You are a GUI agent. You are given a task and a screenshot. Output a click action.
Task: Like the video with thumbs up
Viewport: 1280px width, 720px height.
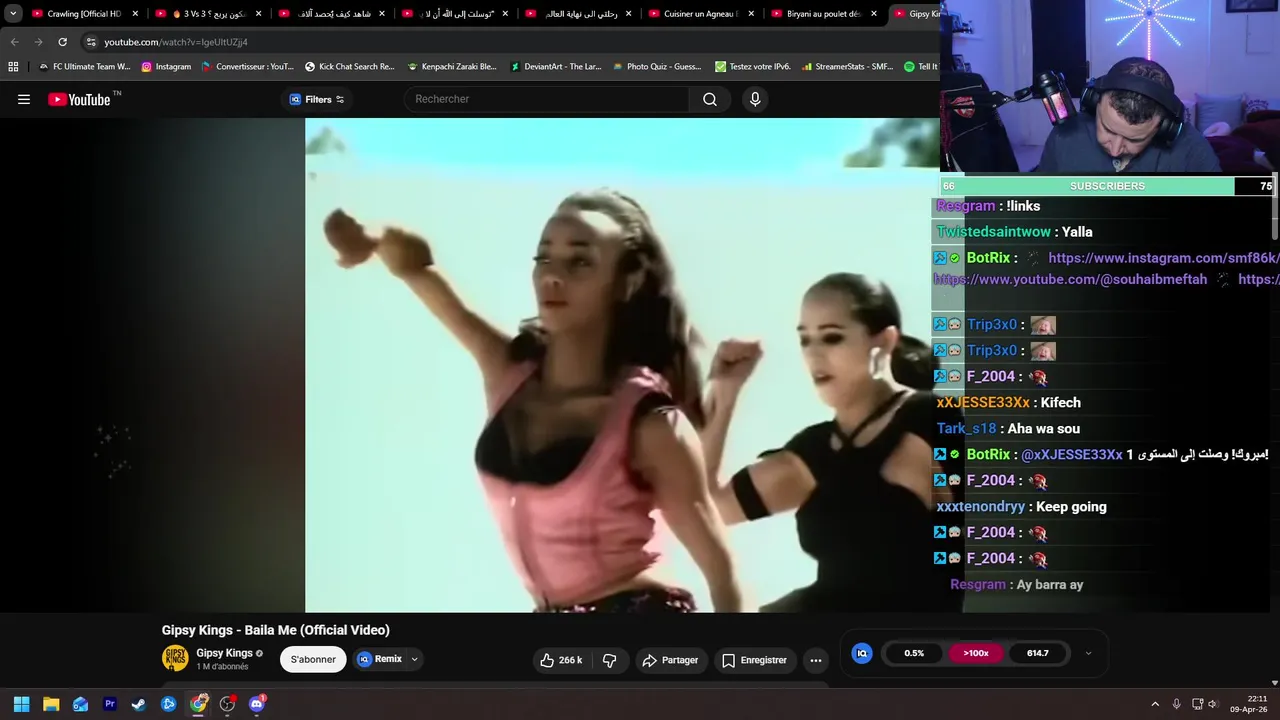click(561, 660)
